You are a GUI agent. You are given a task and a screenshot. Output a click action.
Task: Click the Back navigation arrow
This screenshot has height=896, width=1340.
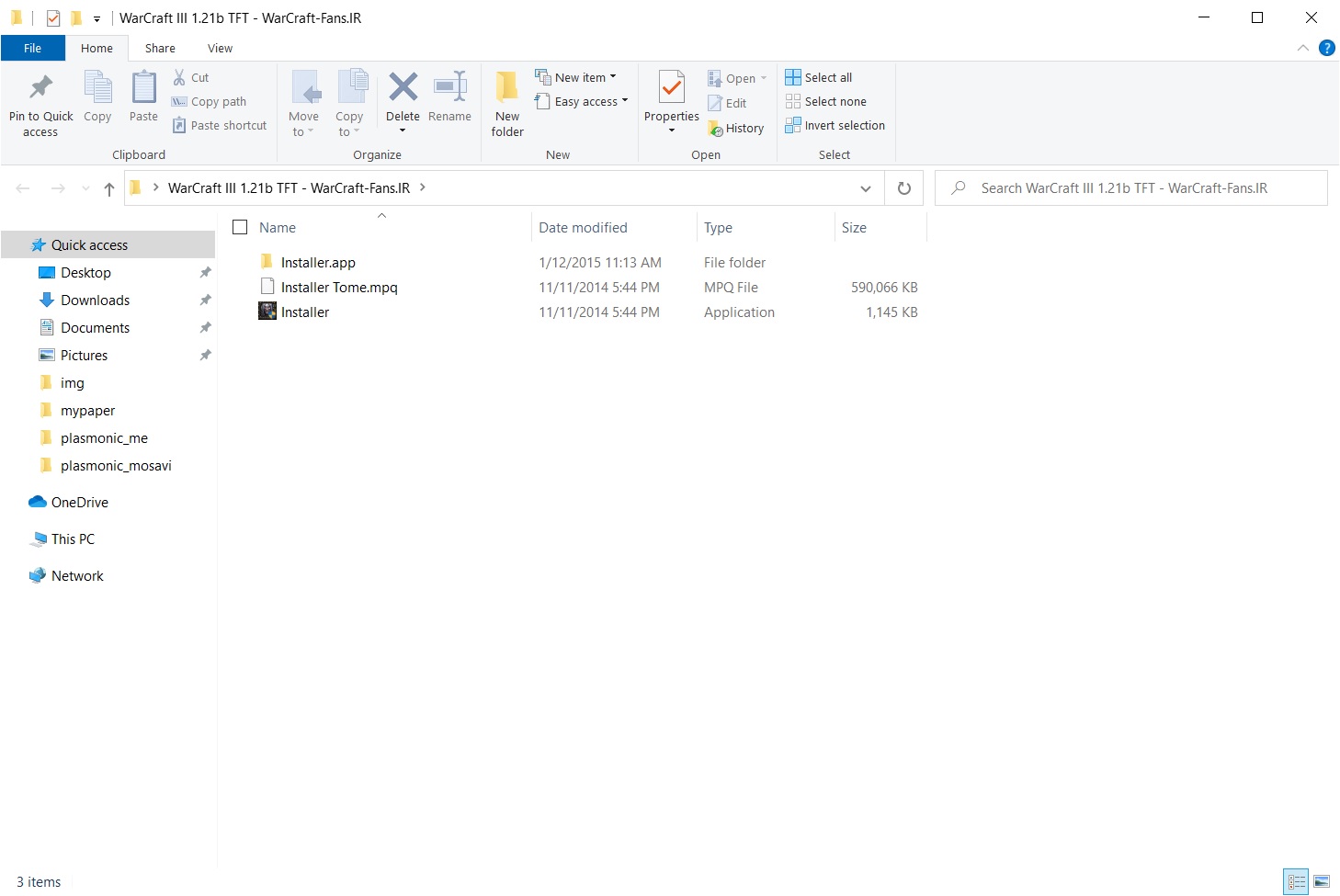pyautogui.click(x=23, y=188)
